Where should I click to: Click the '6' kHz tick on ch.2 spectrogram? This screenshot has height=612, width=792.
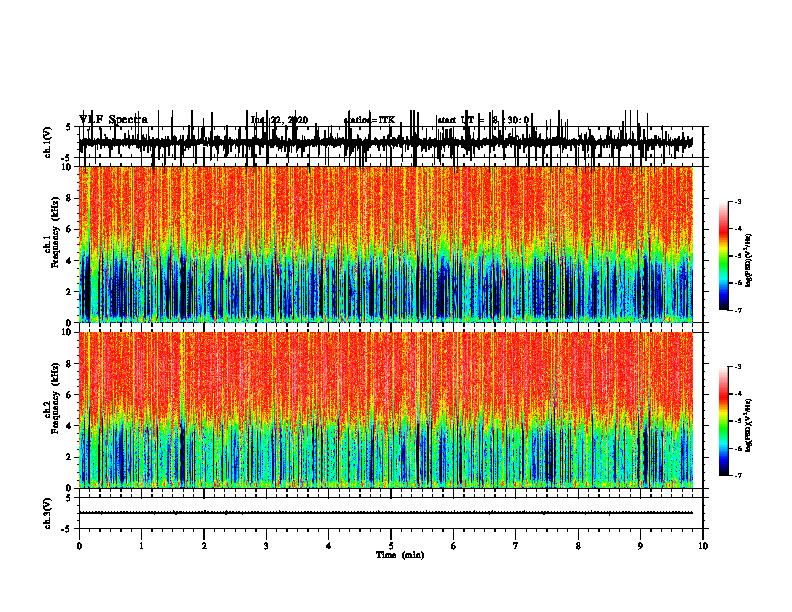tap(70, 395)
